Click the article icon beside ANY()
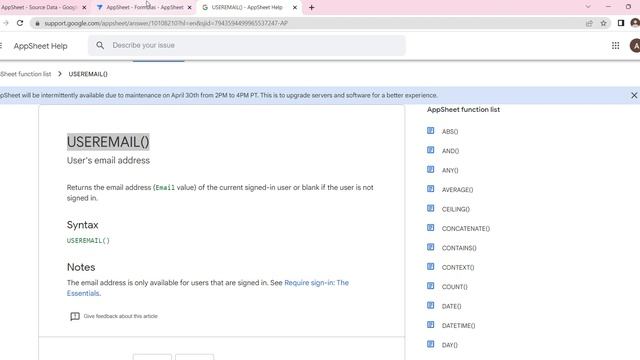Image resolution: width=640 pixels, height=360 pixels. click(431, 169)
